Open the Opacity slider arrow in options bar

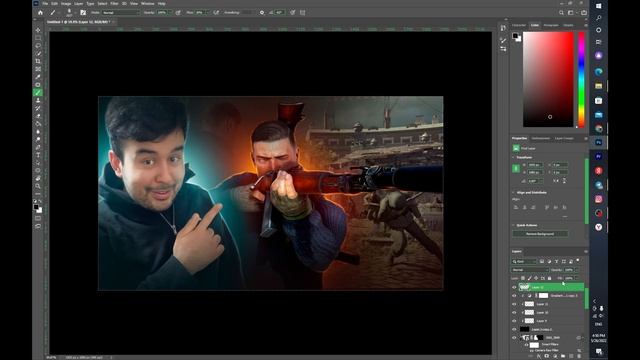(169, 13)
